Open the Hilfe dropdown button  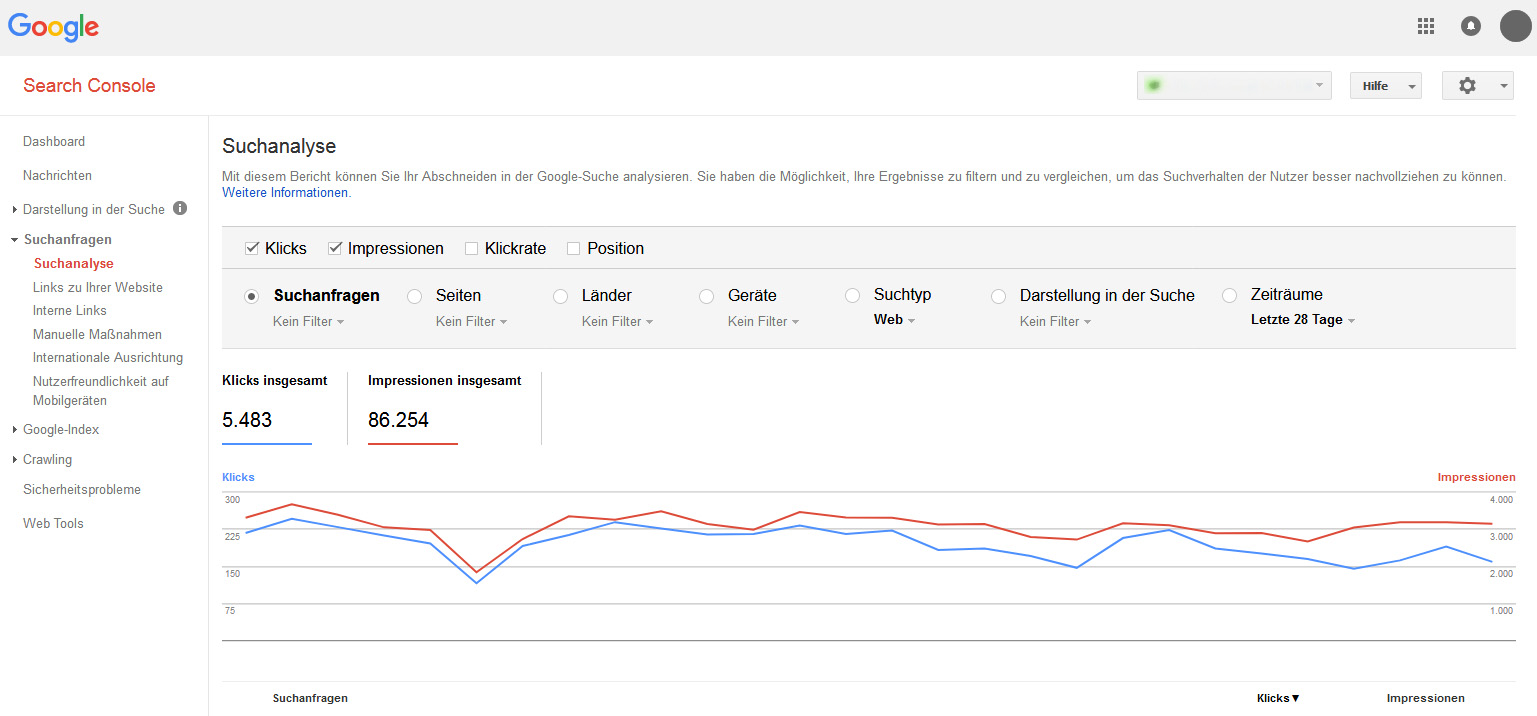click(1385, 86)
